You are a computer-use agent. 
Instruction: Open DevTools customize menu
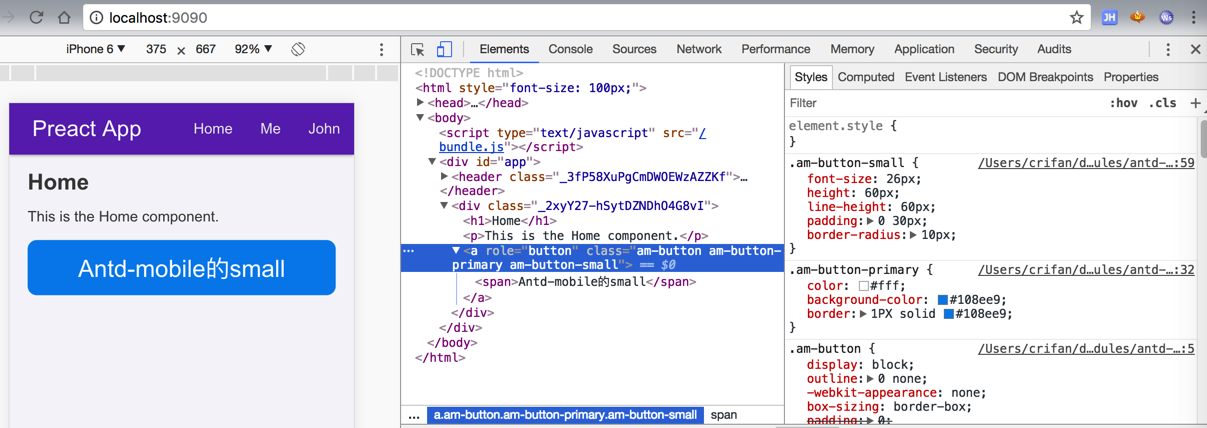point(1168,49)
